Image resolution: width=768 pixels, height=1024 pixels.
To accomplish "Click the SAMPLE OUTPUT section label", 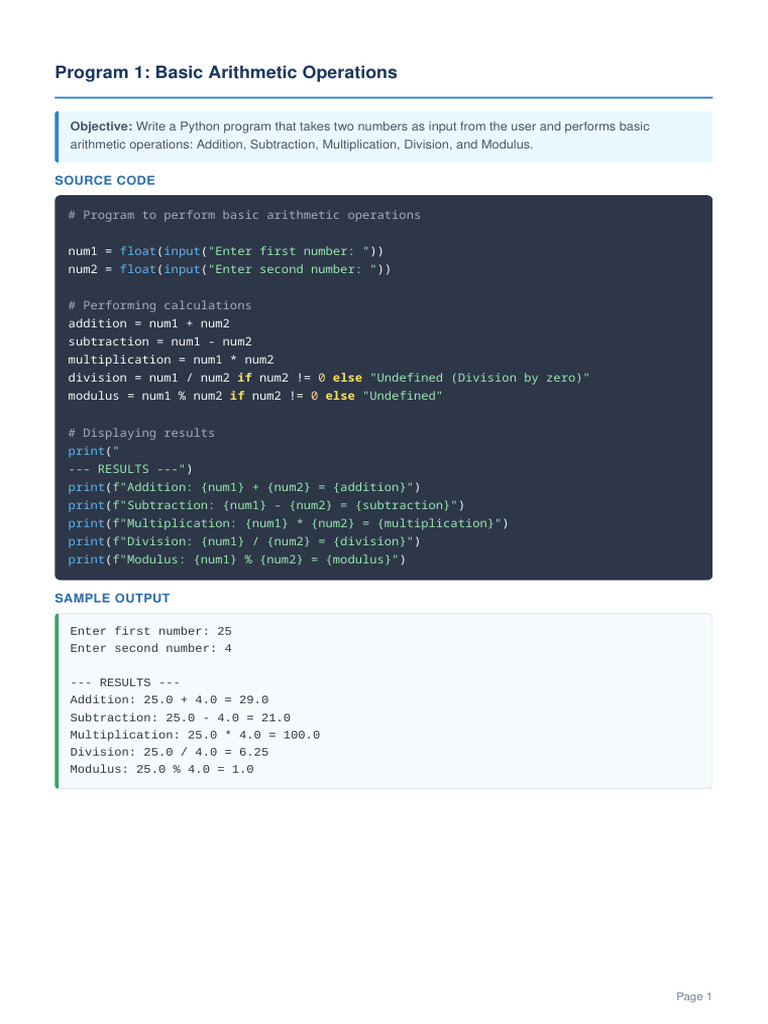I will pyautogui.click(x=112, y=598).
